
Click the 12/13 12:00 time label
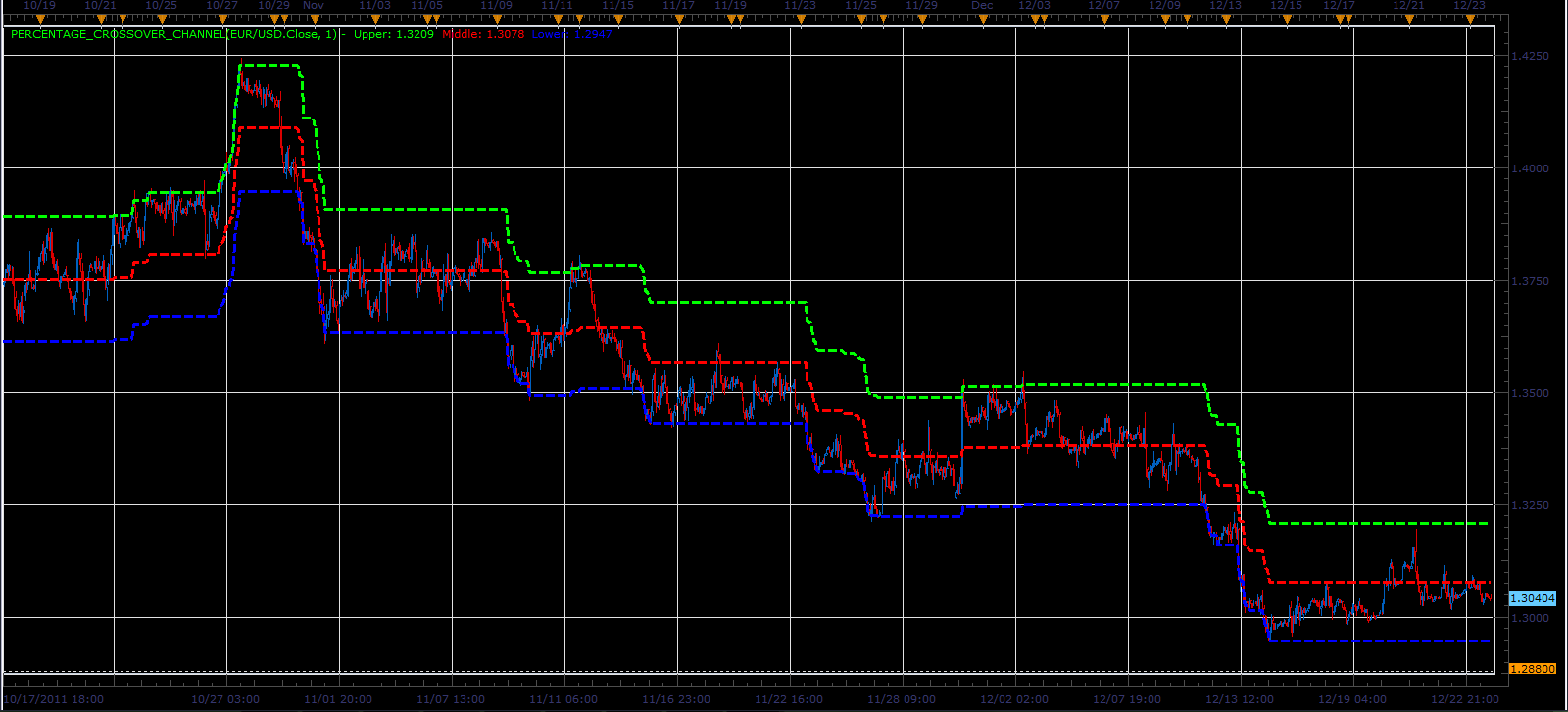pyautogui.click(x=1240, y=699)
